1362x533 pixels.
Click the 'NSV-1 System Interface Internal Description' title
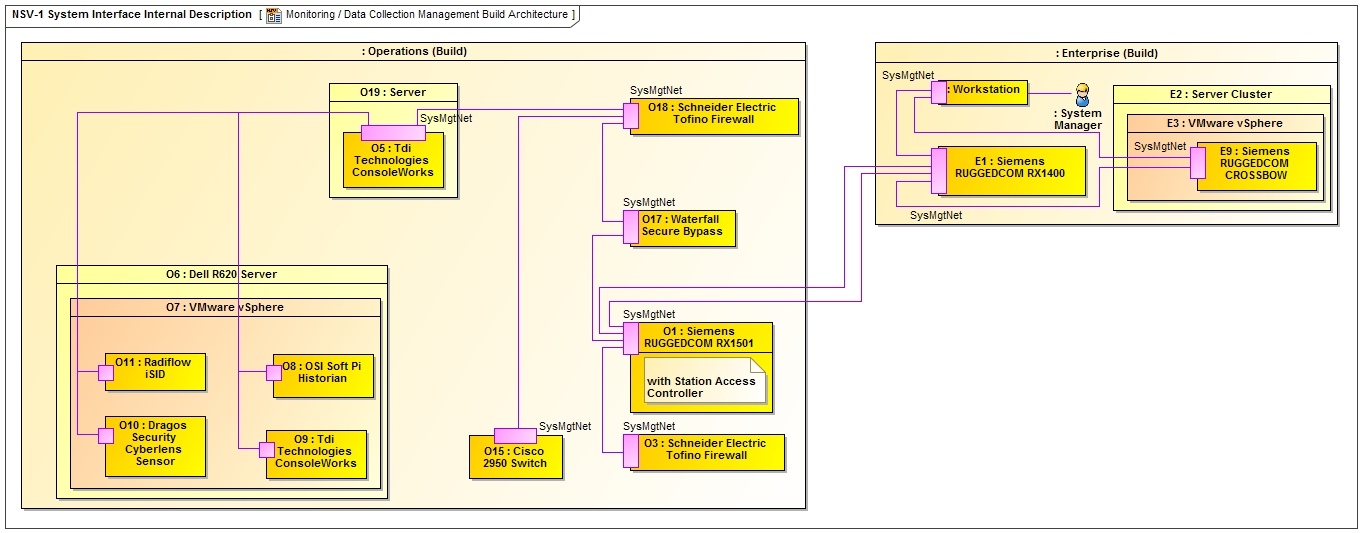click(x=132, y=14)
